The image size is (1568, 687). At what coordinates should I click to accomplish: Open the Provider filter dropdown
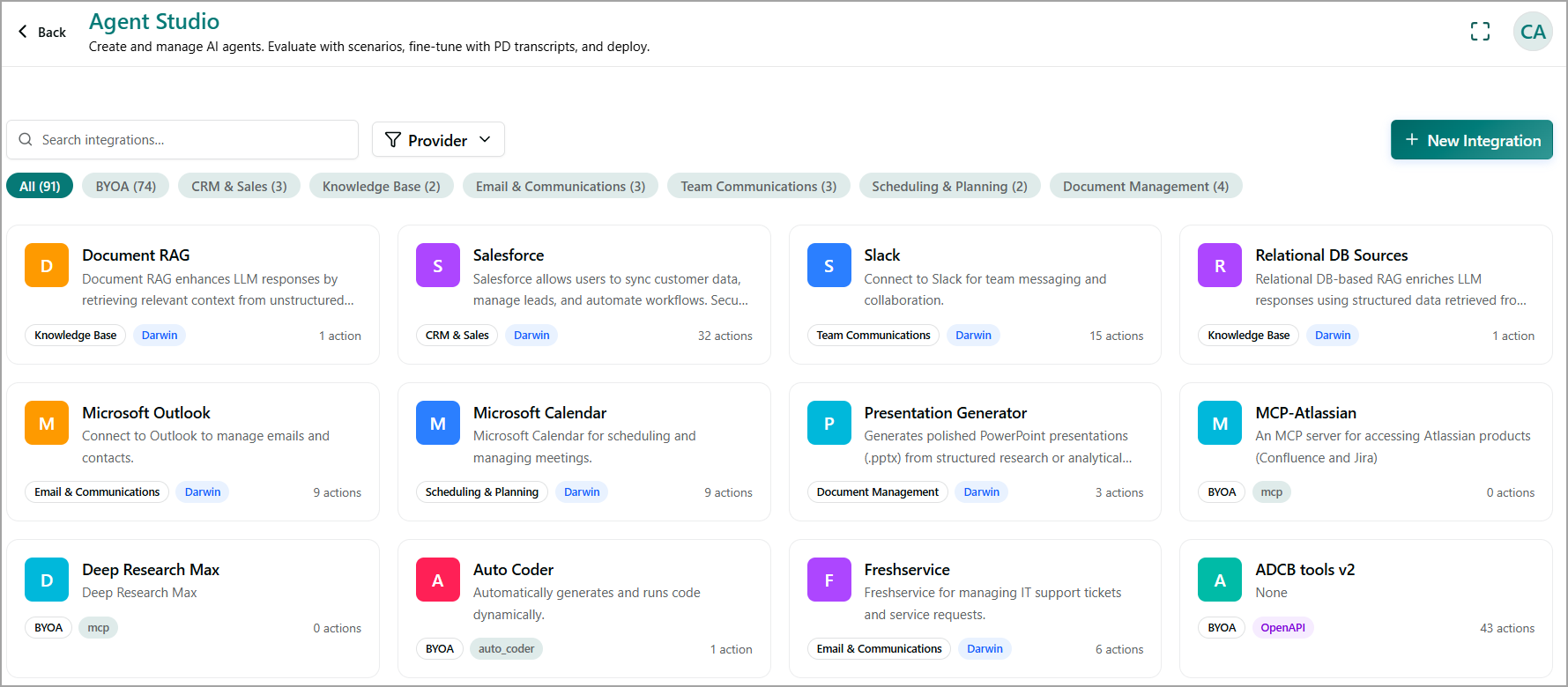pyautogui.click(x=438, y=140)
